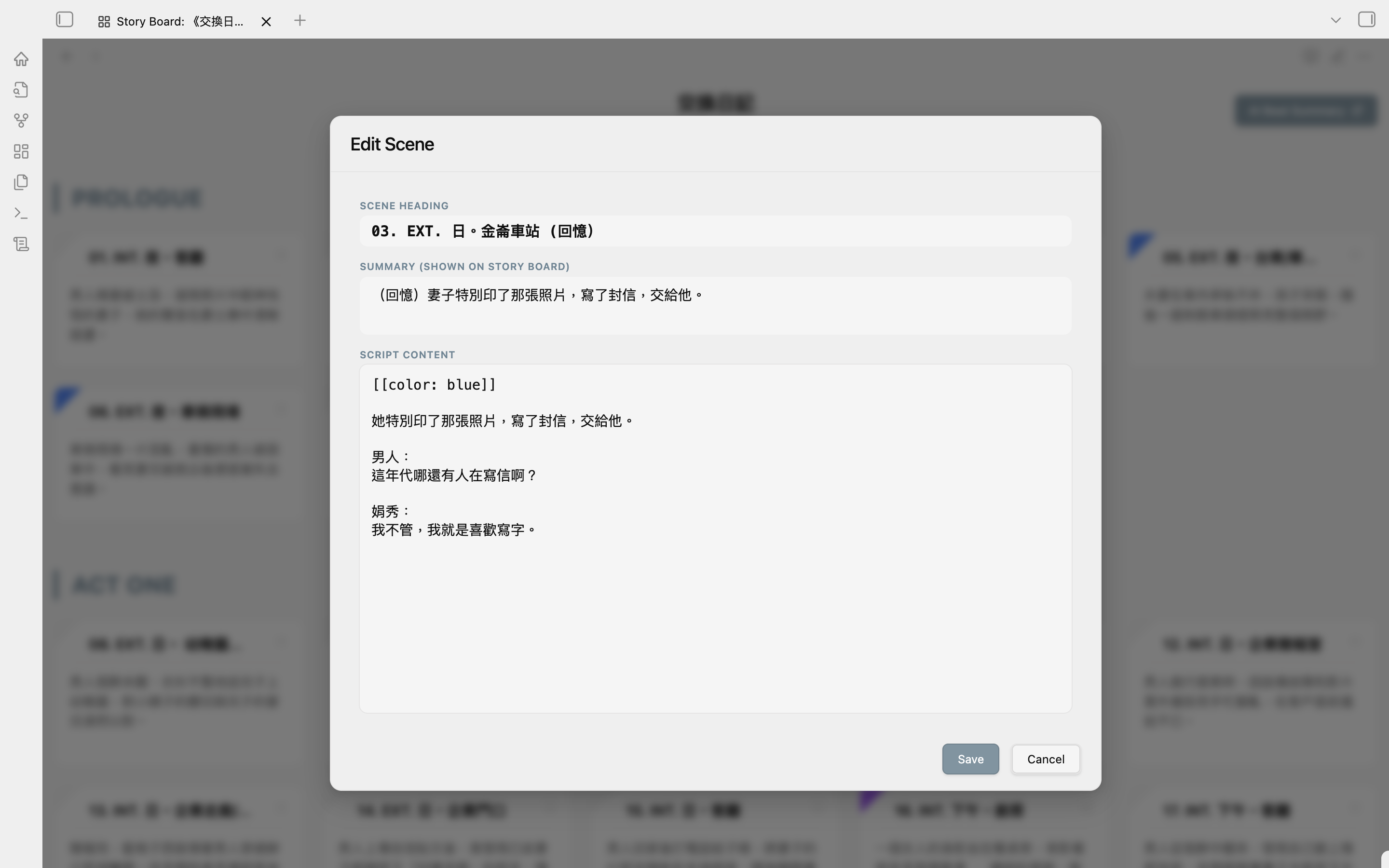The height and width of the screenshot is (868, 1389).
Task: Click the line 這年代哪還有人在寫信啊？
Action: point(453,475)
